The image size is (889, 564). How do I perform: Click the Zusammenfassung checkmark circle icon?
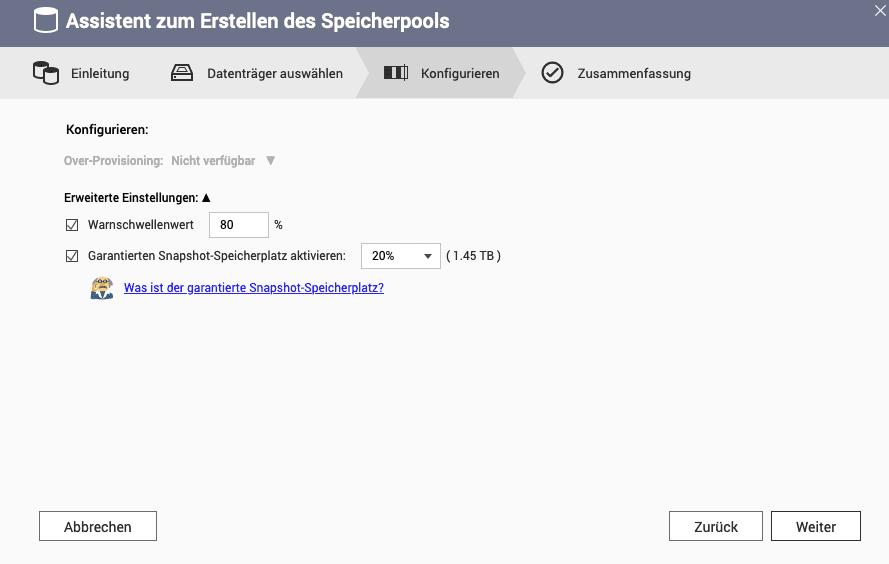tap(552, 73)
